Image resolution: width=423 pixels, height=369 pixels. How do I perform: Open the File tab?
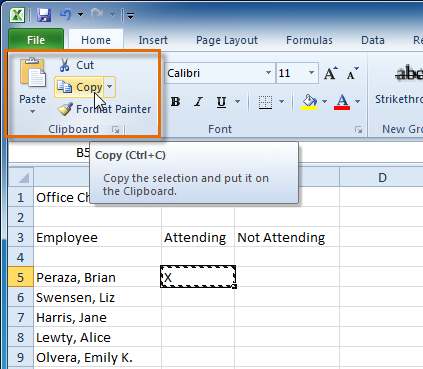point(36,40)
